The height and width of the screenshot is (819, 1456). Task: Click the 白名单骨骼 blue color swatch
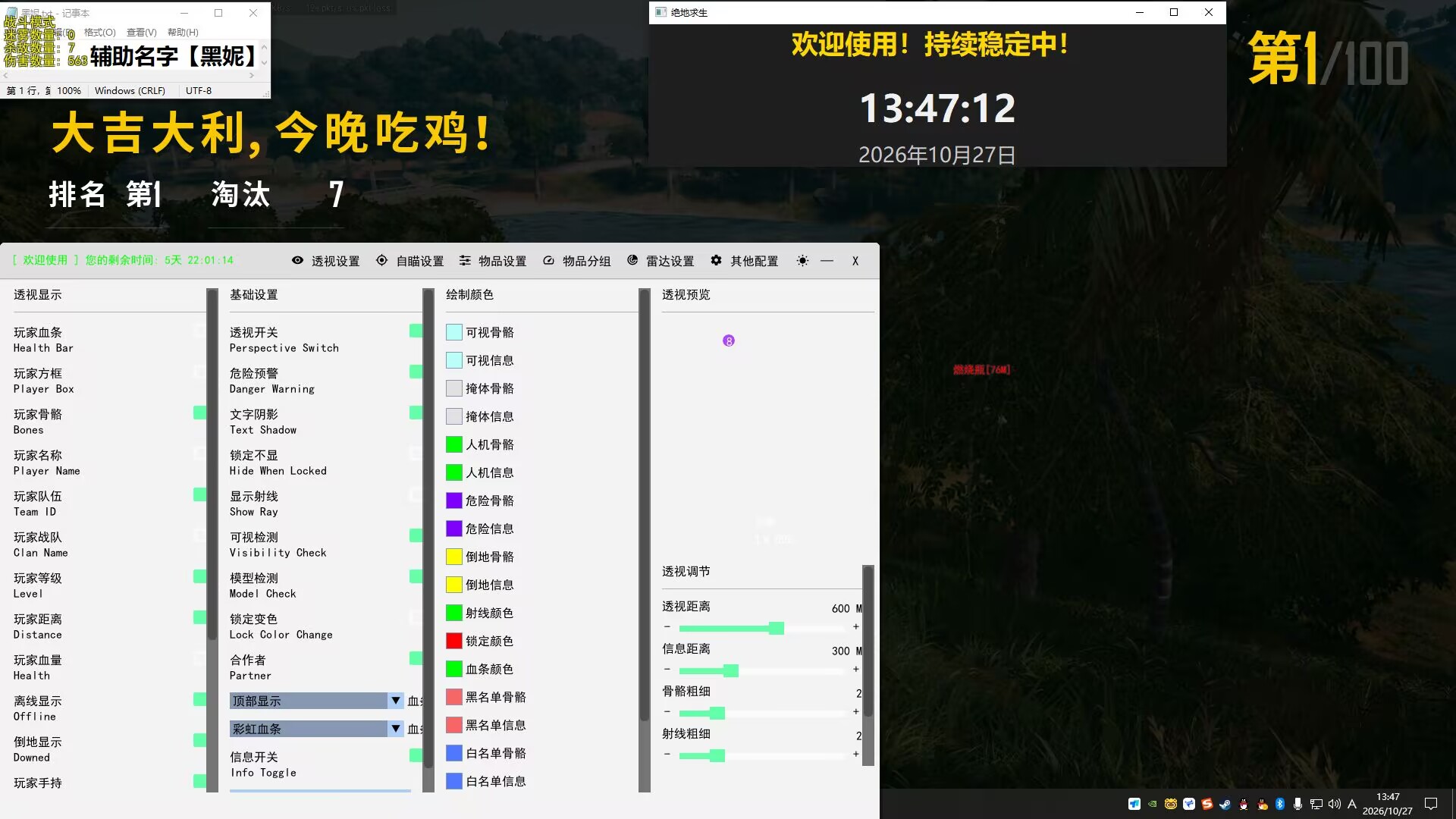click(x=454, y=753)
